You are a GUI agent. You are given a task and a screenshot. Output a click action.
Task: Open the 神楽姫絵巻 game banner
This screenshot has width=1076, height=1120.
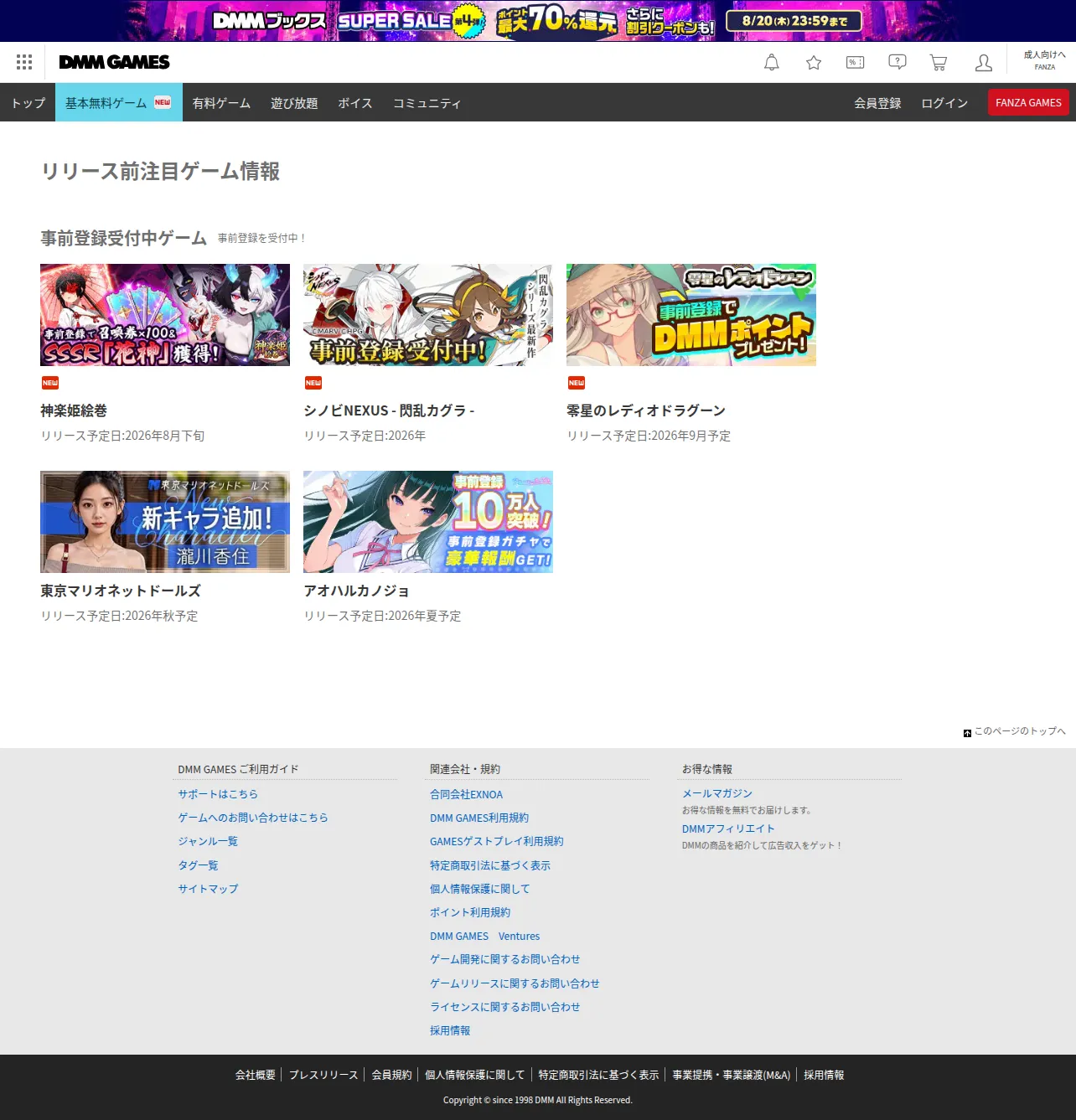pos(165,315)
